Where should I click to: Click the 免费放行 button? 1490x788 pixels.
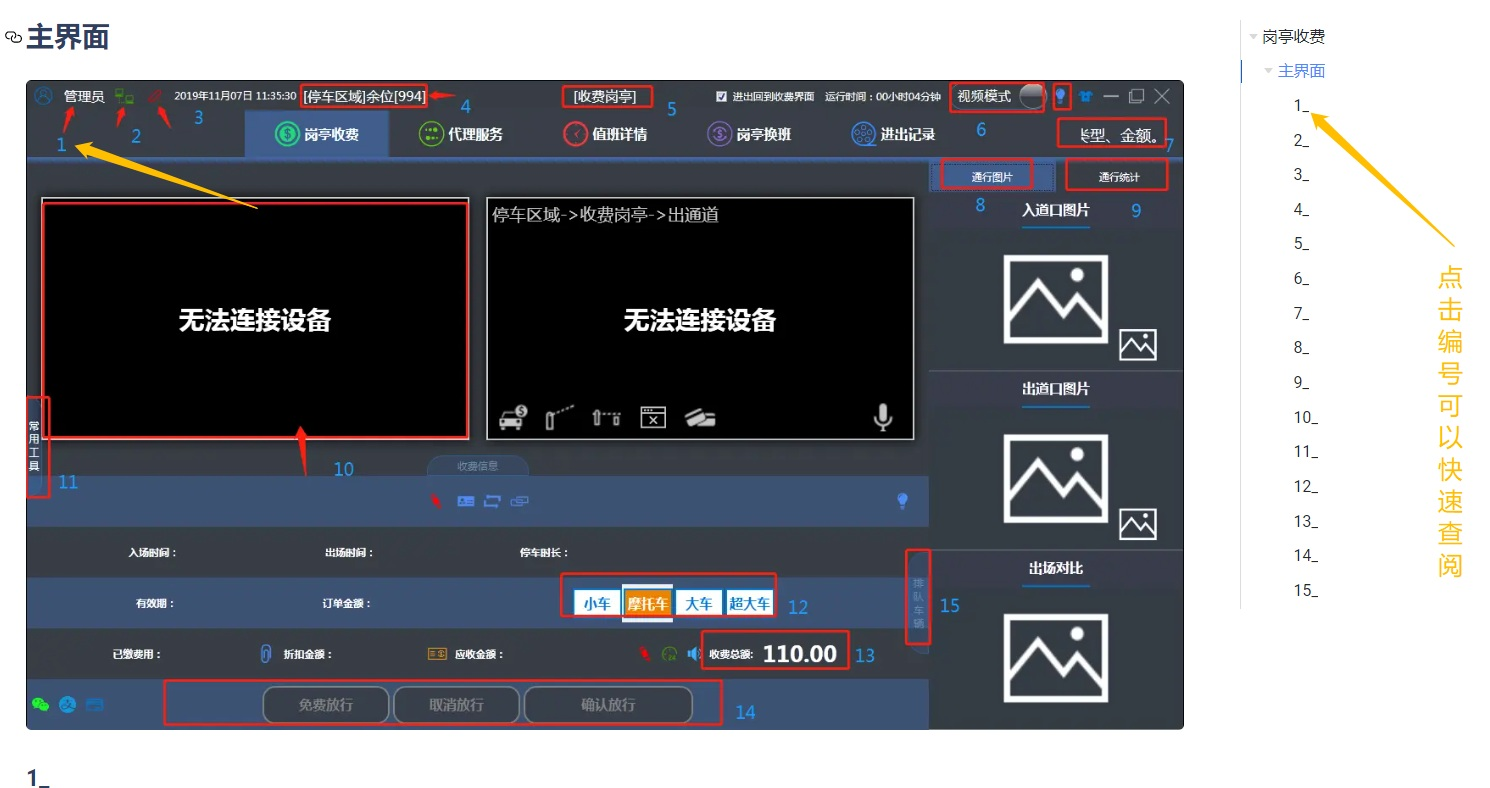[x=326, y=704]
